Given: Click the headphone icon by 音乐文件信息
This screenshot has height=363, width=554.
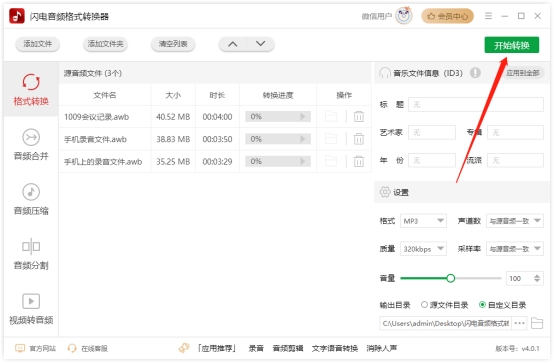Looking at the screenshot, I should [384, 73].
